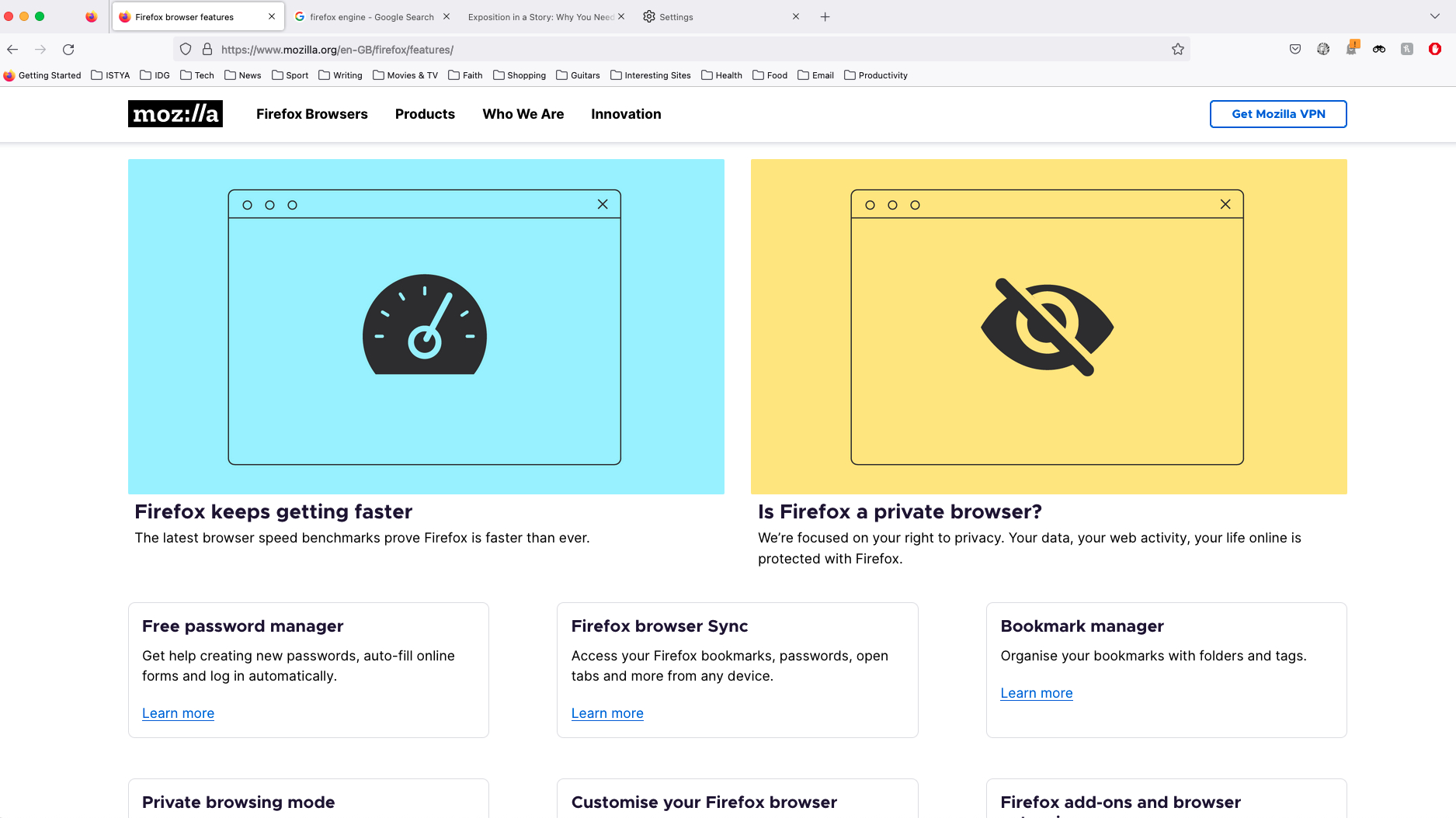This screenshot has height=818, width=1456.
Task: Click the Private browsing mode card heading
Action: (x=238, y=802)
